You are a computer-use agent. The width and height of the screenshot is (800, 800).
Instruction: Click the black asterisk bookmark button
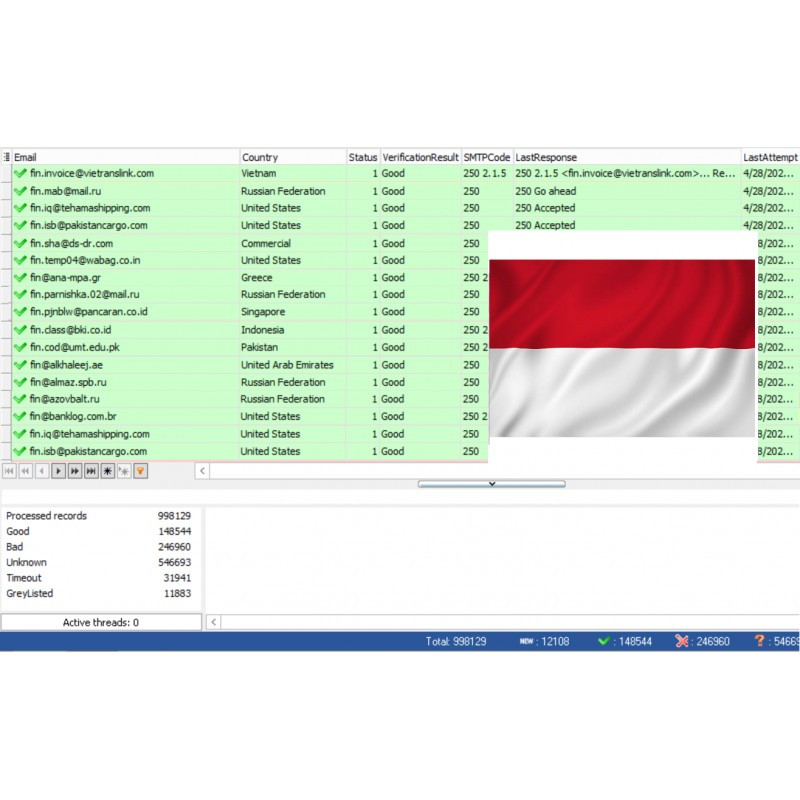click(x=107, y=470)
